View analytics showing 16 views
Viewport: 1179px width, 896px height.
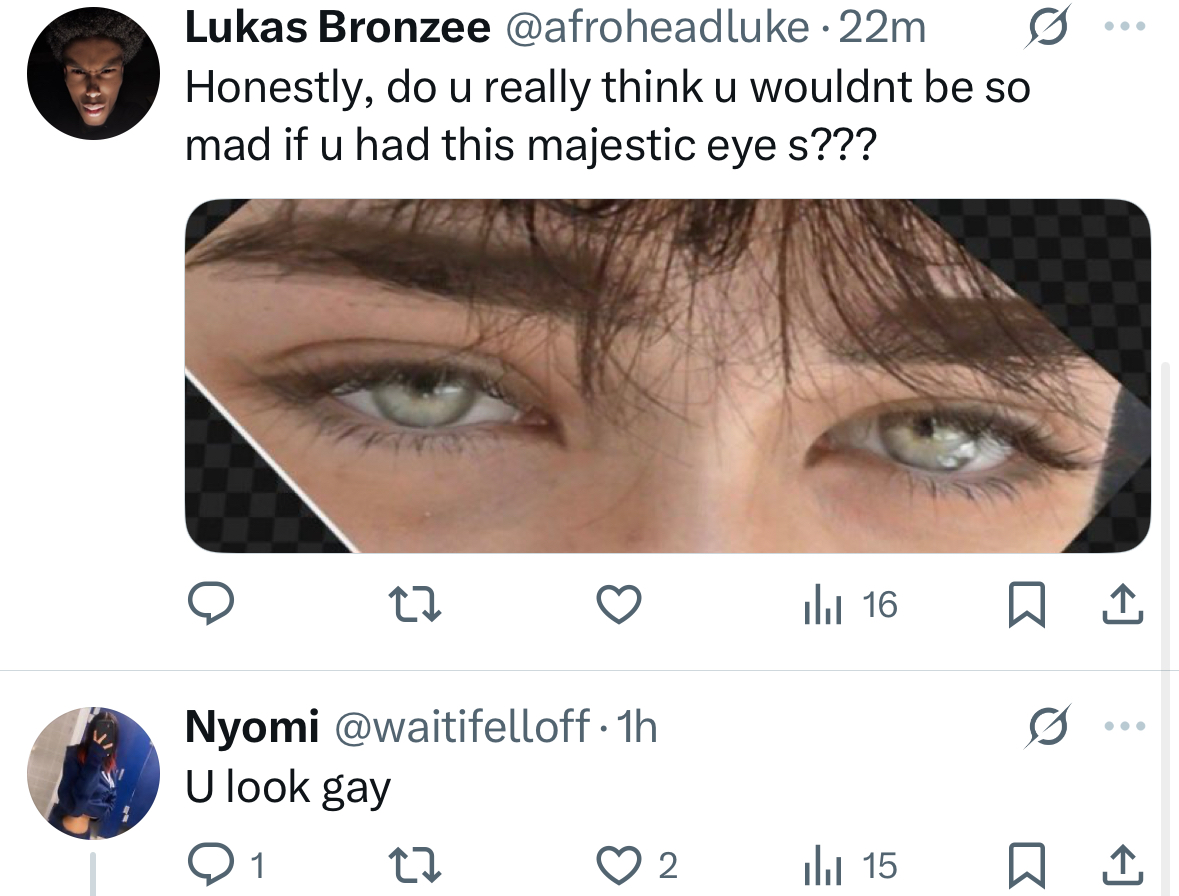click(x=850, y=605)
